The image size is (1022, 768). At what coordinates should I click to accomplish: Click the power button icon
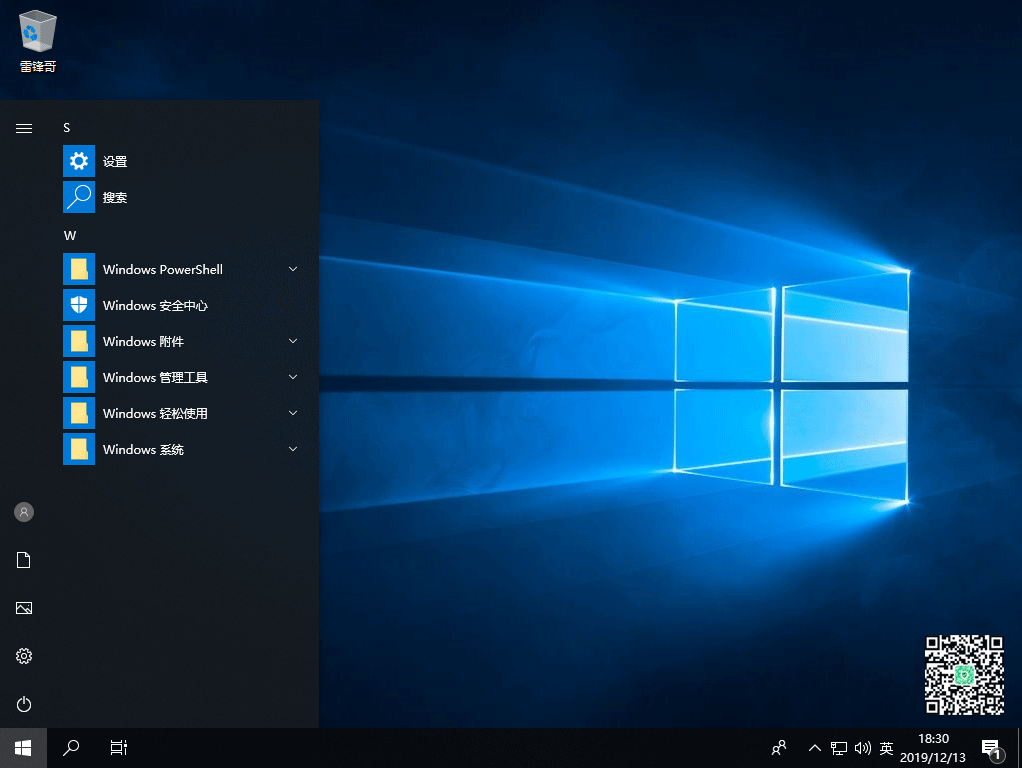(24, 704)
